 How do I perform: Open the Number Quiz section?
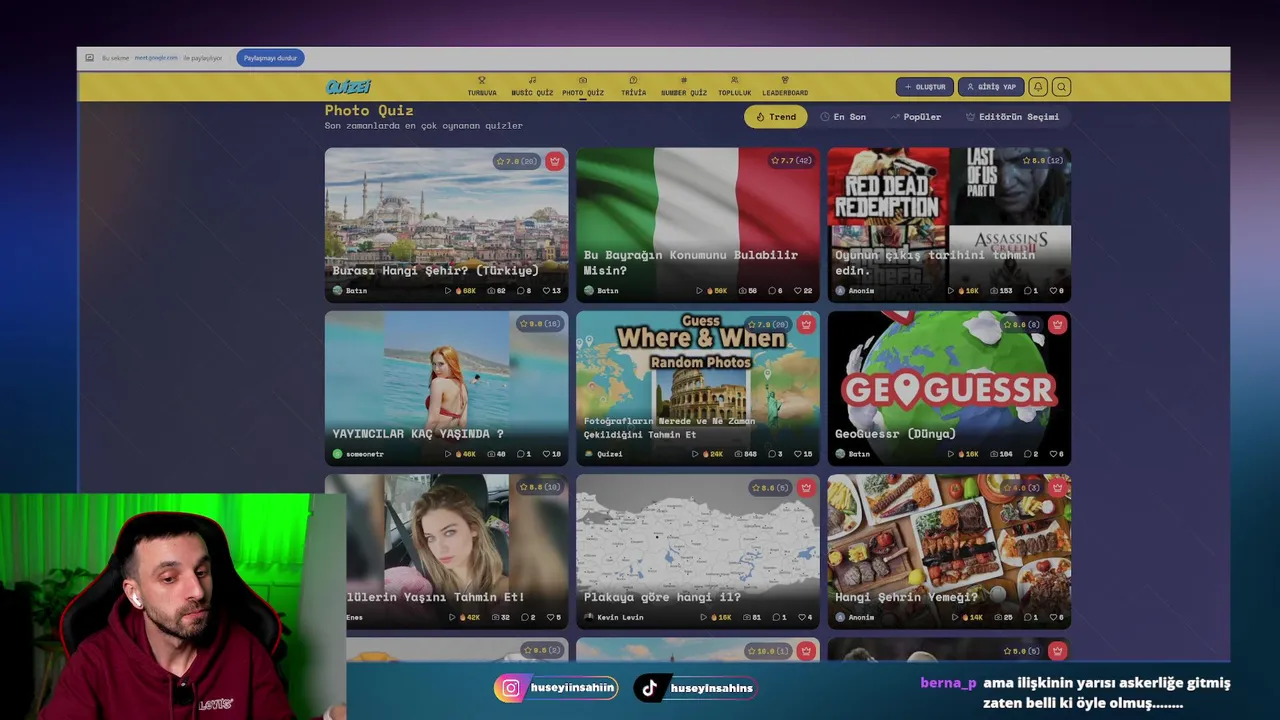click(x=684, y=87)
